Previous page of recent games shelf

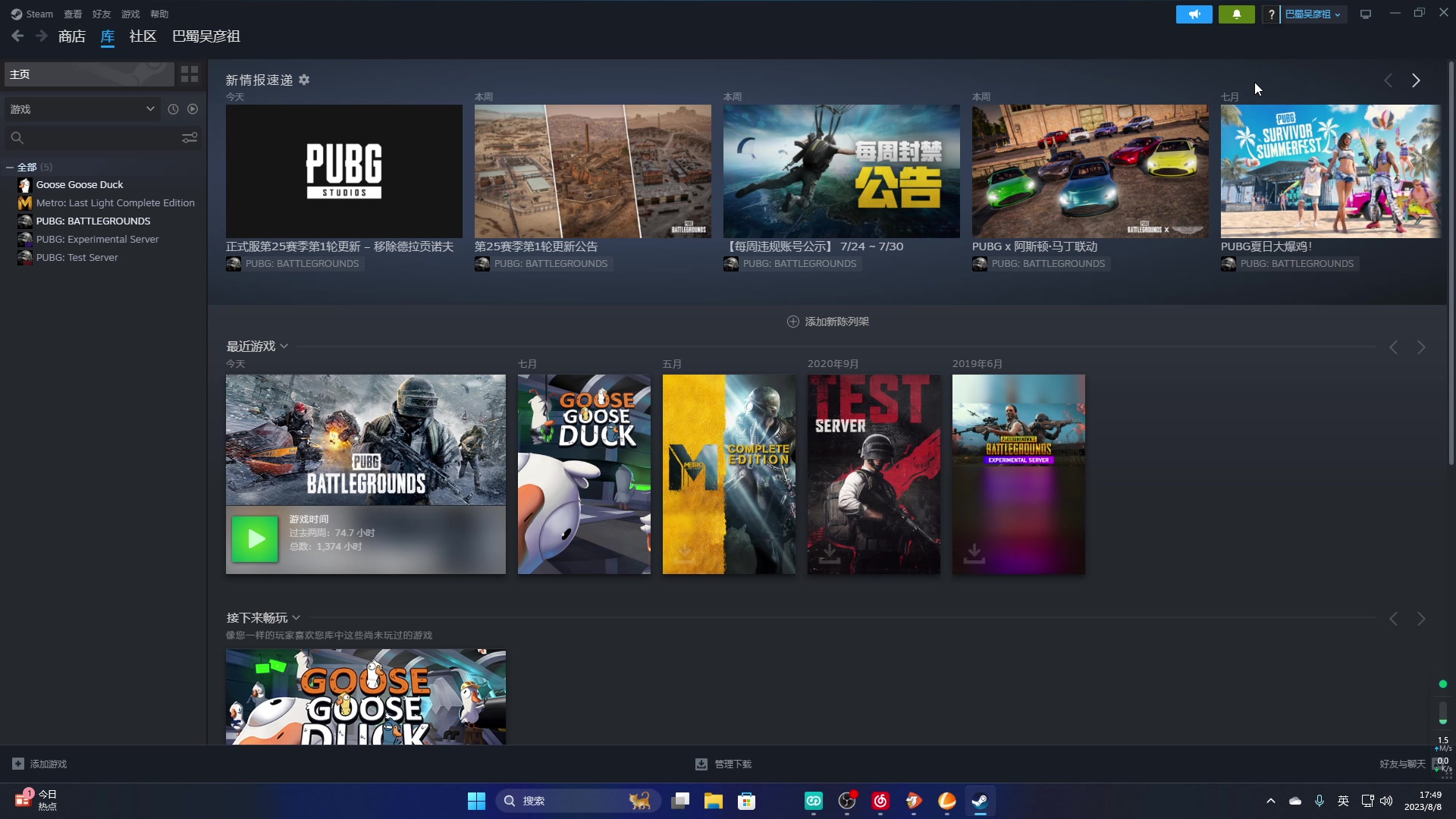click(1393, 347)
